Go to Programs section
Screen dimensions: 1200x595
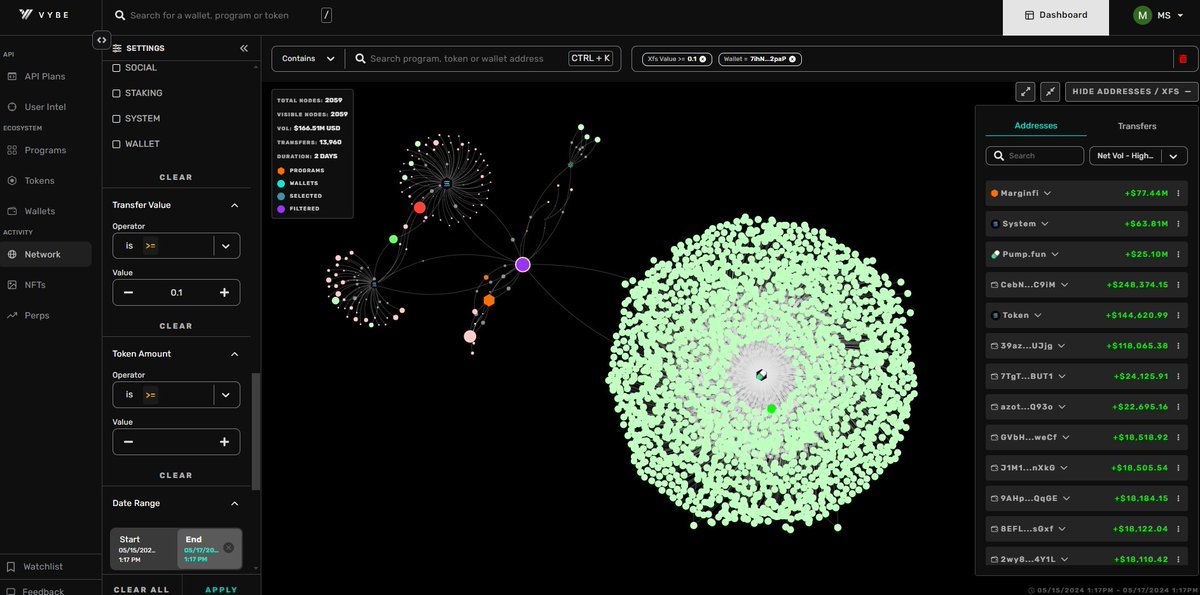coord(46,150)
